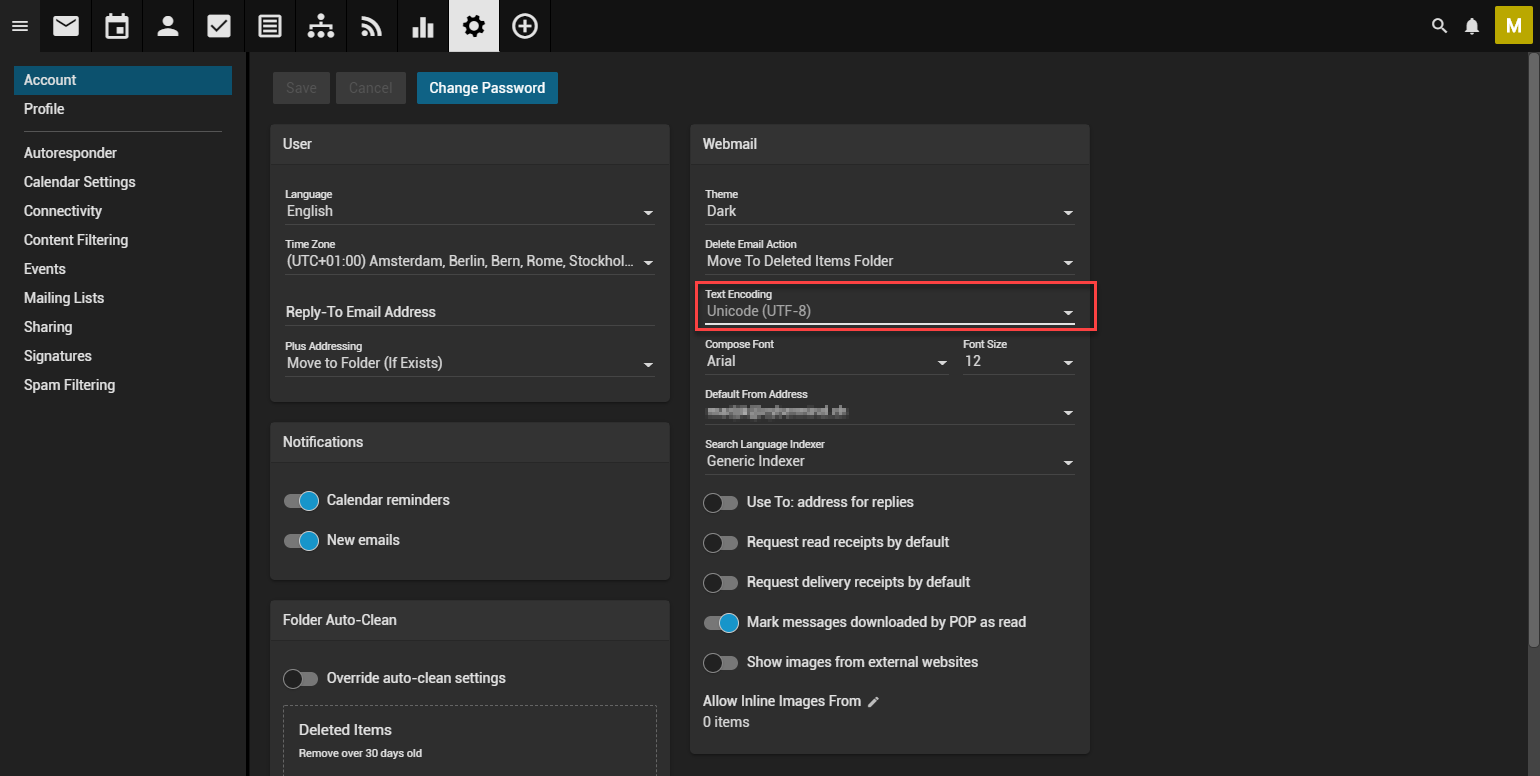1540x776 pixels.
Task: Open the Time Zone dropdown
Action: (469, 262)
